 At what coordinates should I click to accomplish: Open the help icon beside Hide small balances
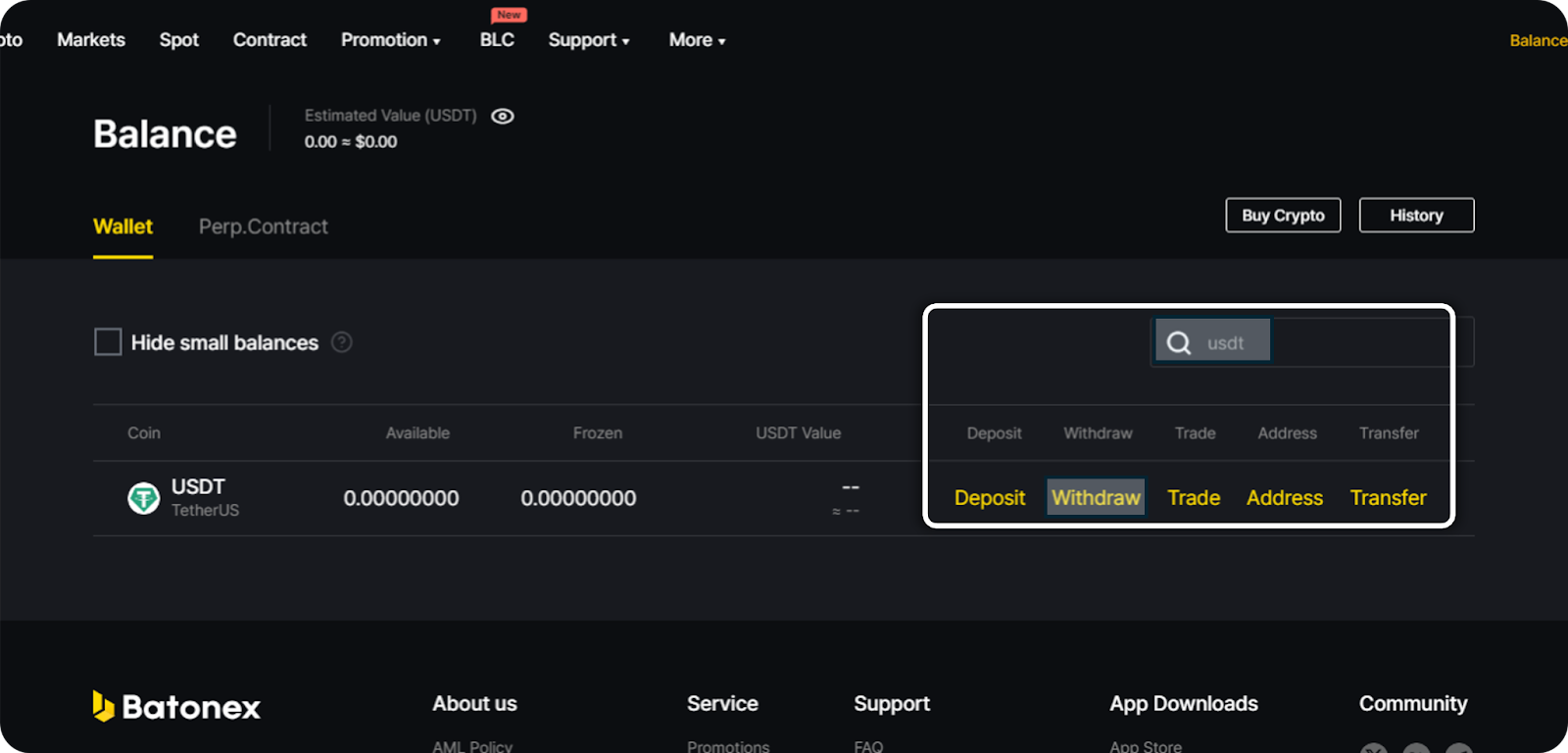341,342
